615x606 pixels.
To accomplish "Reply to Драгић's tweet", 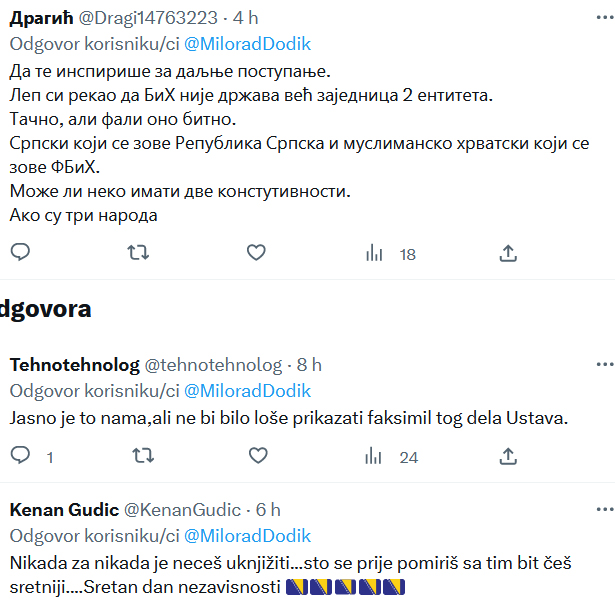I will [x=20, y=252].
